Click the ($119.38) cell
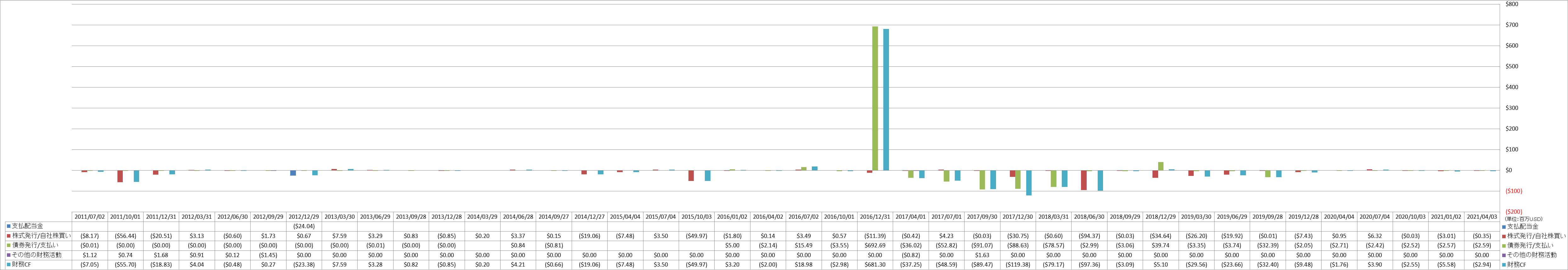Image resolution: width=1568 pixels, height=270 pixels. pyautogui.click(x=1018, y=265)
